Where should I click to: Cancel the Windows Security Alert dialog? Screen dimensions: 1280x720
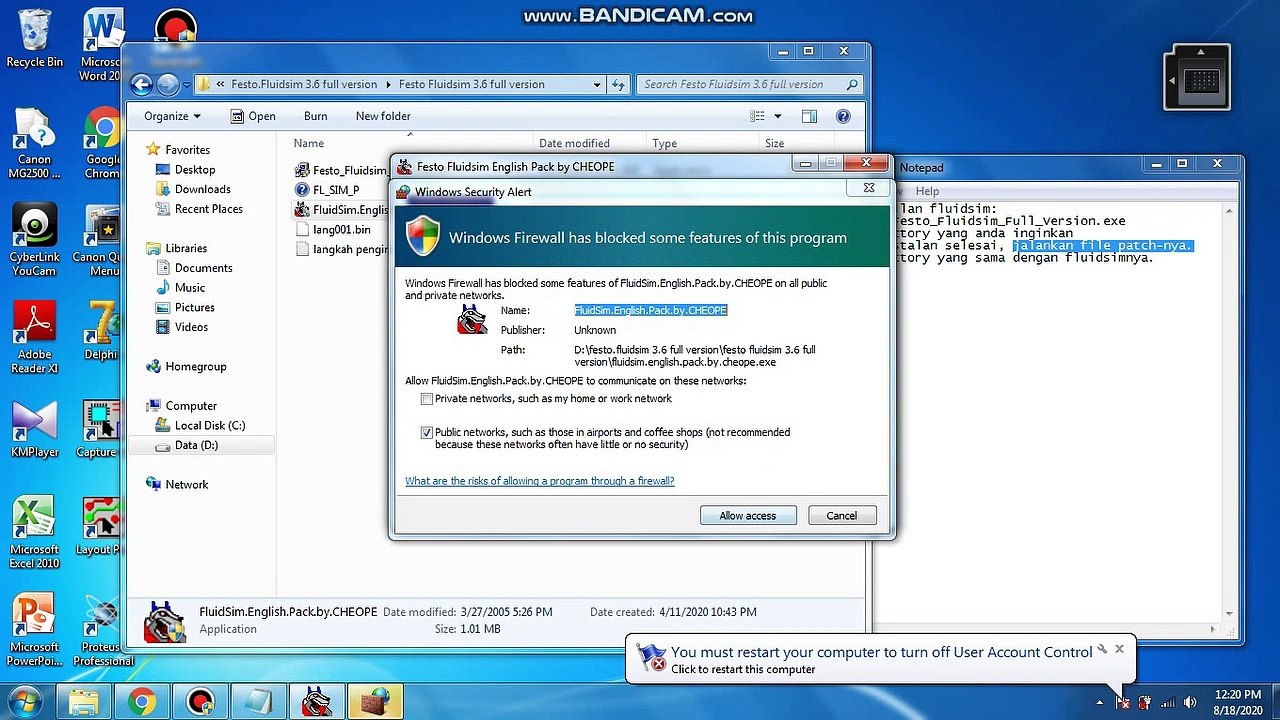pyautogui.click(x=841, y=515)
